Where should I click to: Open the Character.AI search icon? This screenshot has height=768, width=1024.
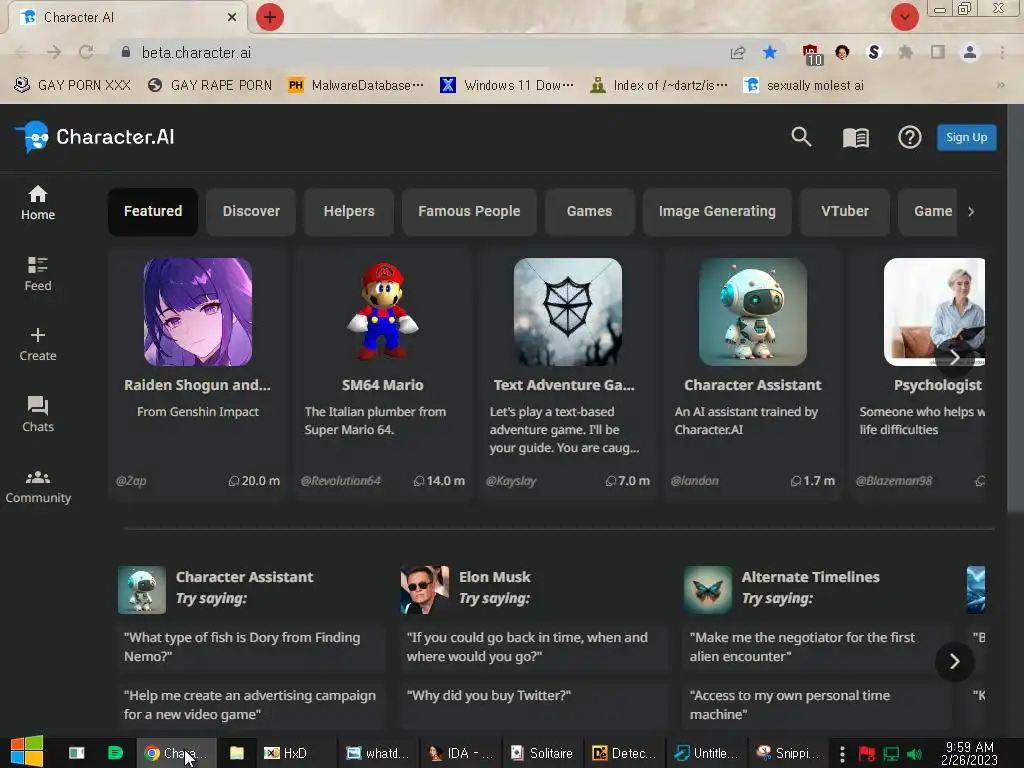point(801,137)
